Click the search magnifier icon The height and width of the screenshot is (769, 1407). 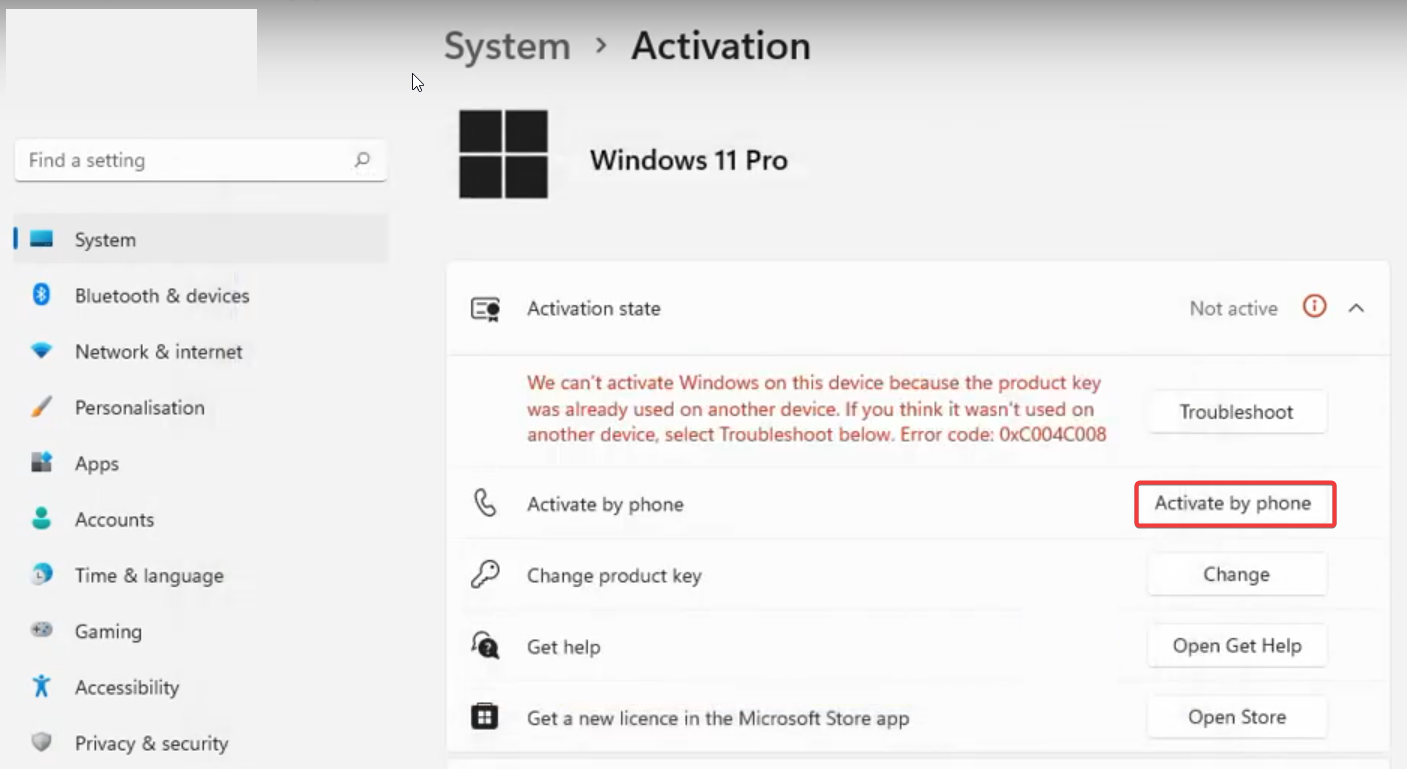(362, 160)
